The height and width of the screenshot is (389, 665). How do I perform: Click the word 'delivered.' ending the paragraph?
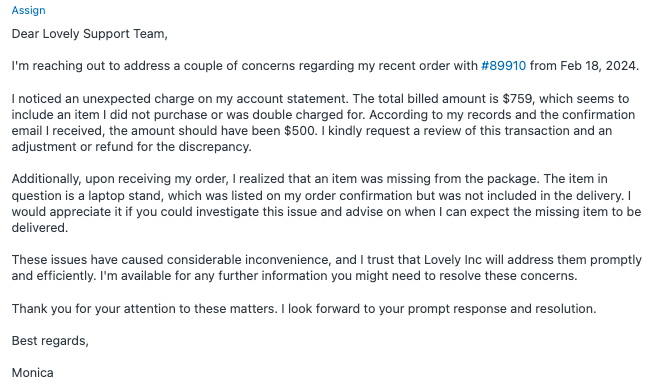click(40, 228)
